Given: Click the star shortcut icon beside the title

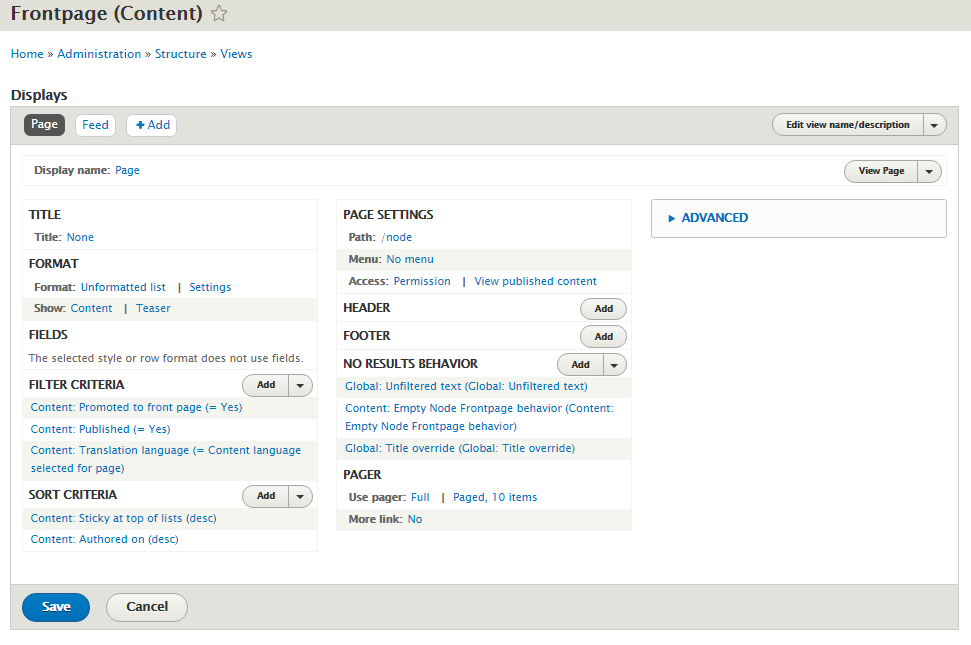Looking at the screenshot, I should (x=219, y=13).
